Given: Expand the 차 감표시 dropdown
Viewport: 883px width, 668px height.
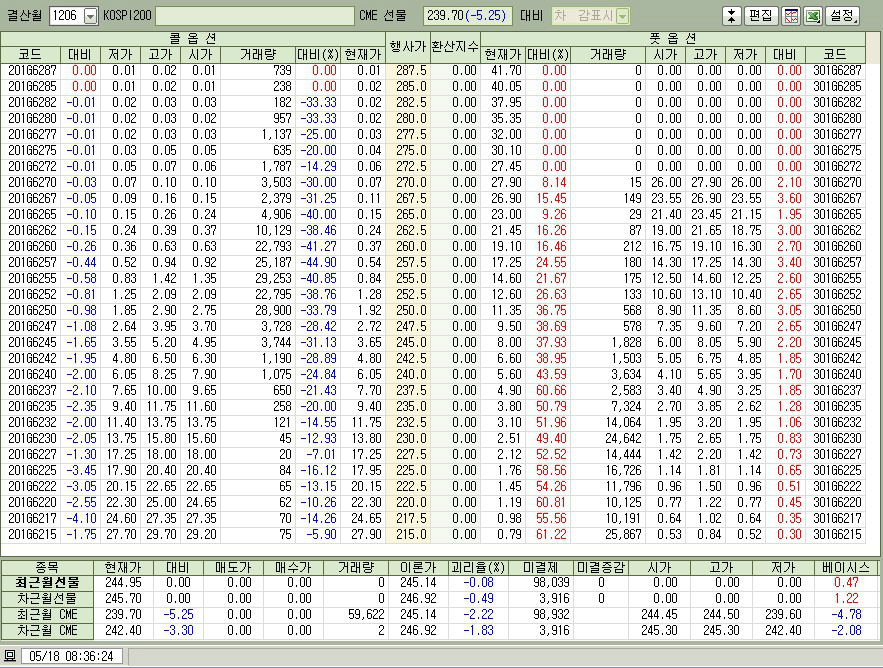Looking at the screenshot, I should click(x=623, y=16).
